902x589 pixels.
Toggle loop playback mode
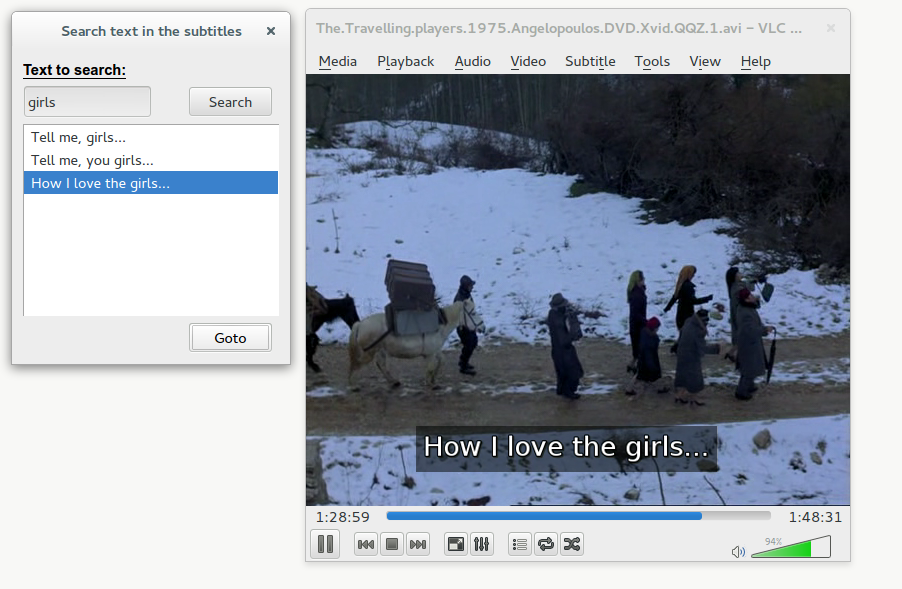tap(546, 544)
